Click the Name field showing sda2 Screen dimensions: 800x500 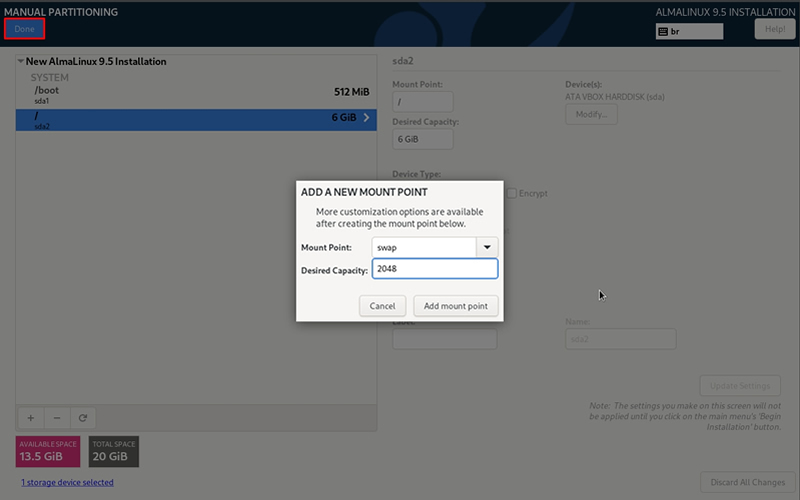pyautogui.click(x=620, y=339)
